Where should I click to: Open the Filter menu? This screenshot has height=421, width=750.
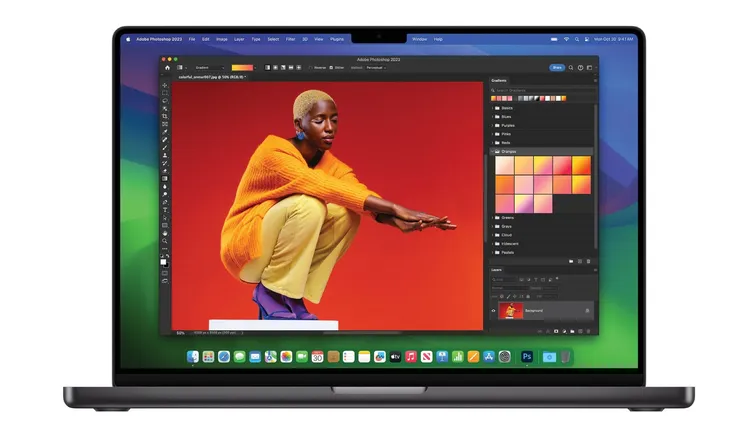(290, 39)
